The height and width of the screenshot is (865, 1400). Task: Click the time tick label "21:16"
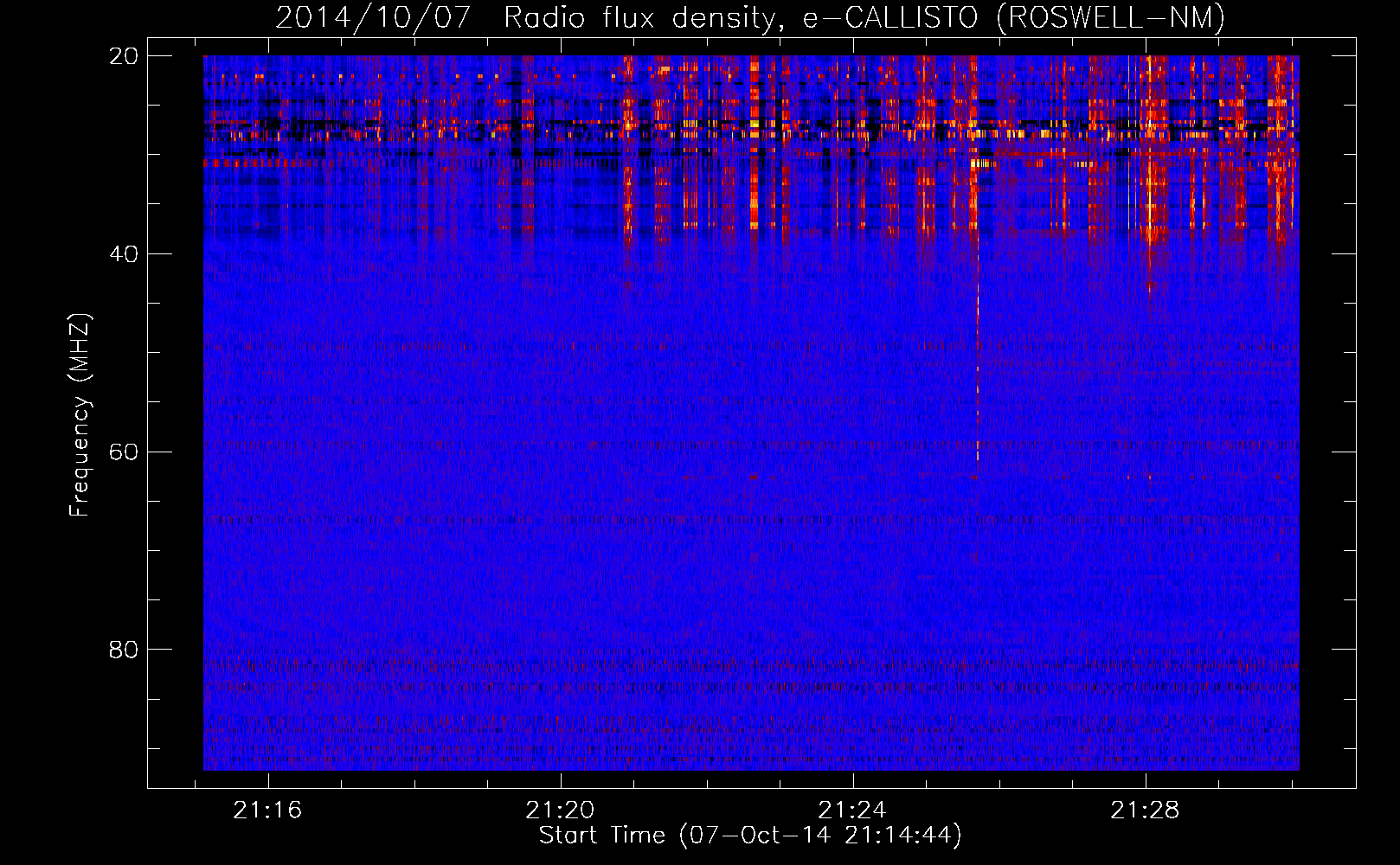(267, 811)
